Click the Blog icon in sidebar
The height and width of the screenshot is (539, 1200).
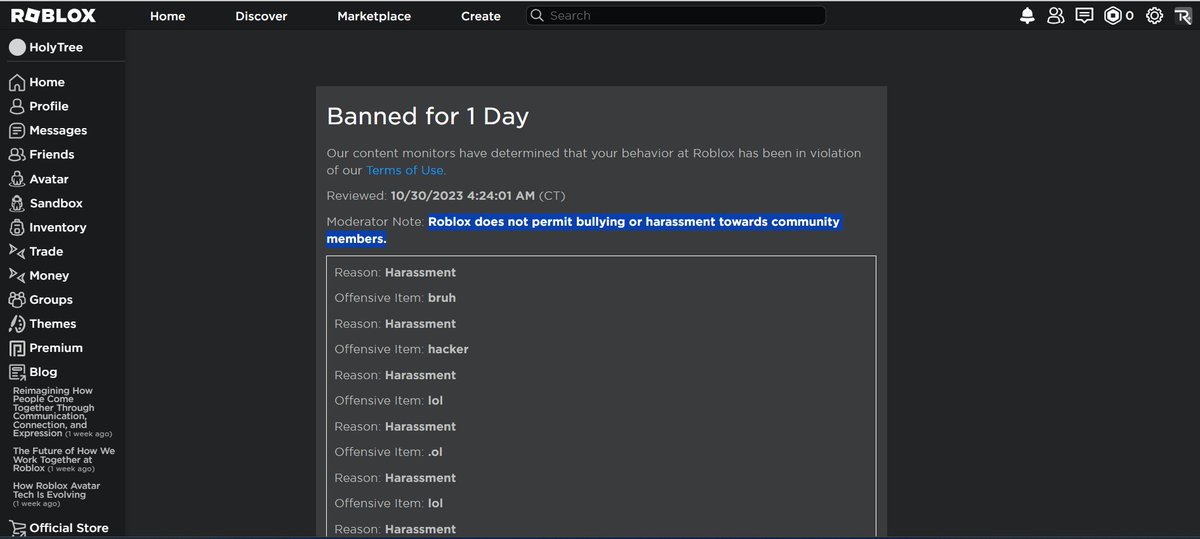pos(17,372)
